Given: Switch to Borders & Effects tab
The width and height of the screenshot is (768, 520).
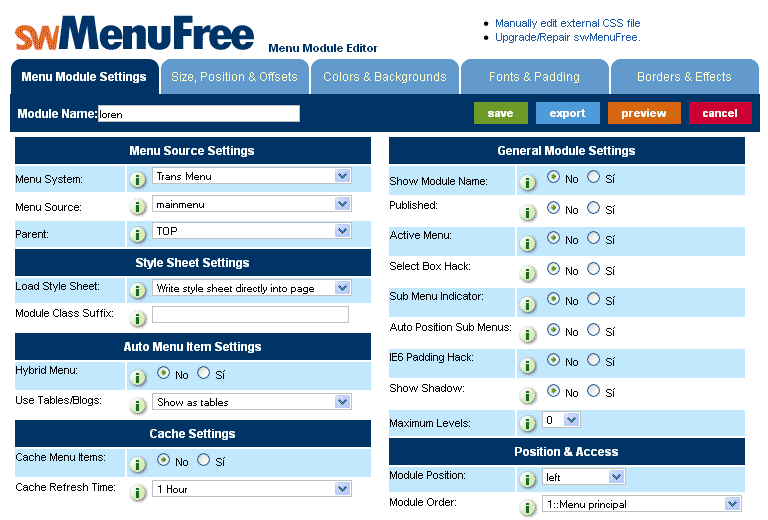Looking at the screenshot, I should 685,77.
